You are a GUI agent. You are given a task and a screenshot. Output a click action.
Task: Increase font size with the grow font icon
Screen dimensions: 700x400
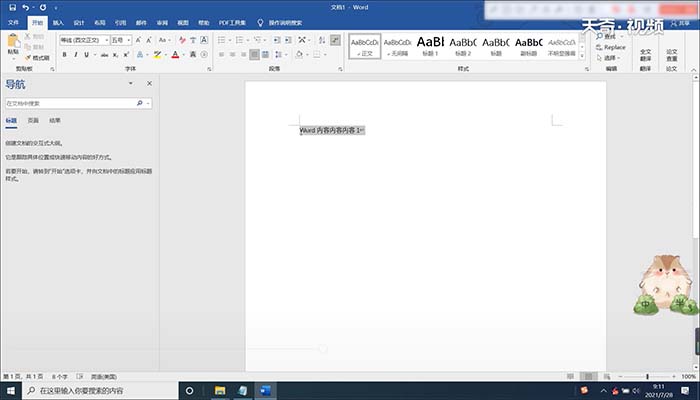tap(138, 40)
